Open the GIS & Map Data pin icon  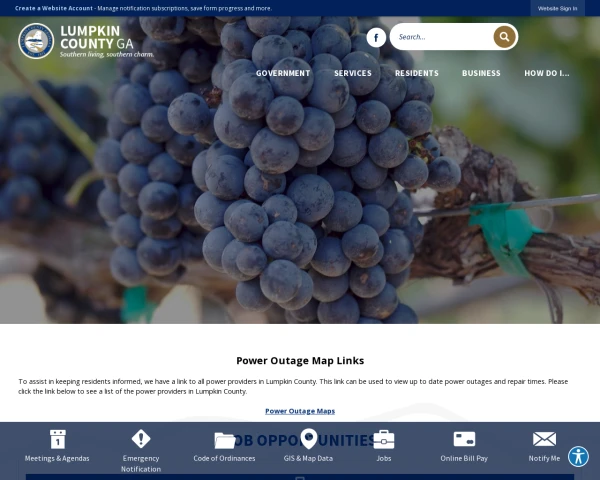pos(308,439)
